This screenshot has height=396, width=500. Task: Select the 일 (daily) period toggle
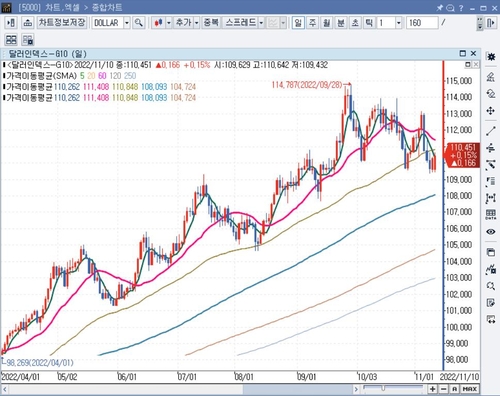(x=298, y=23)
